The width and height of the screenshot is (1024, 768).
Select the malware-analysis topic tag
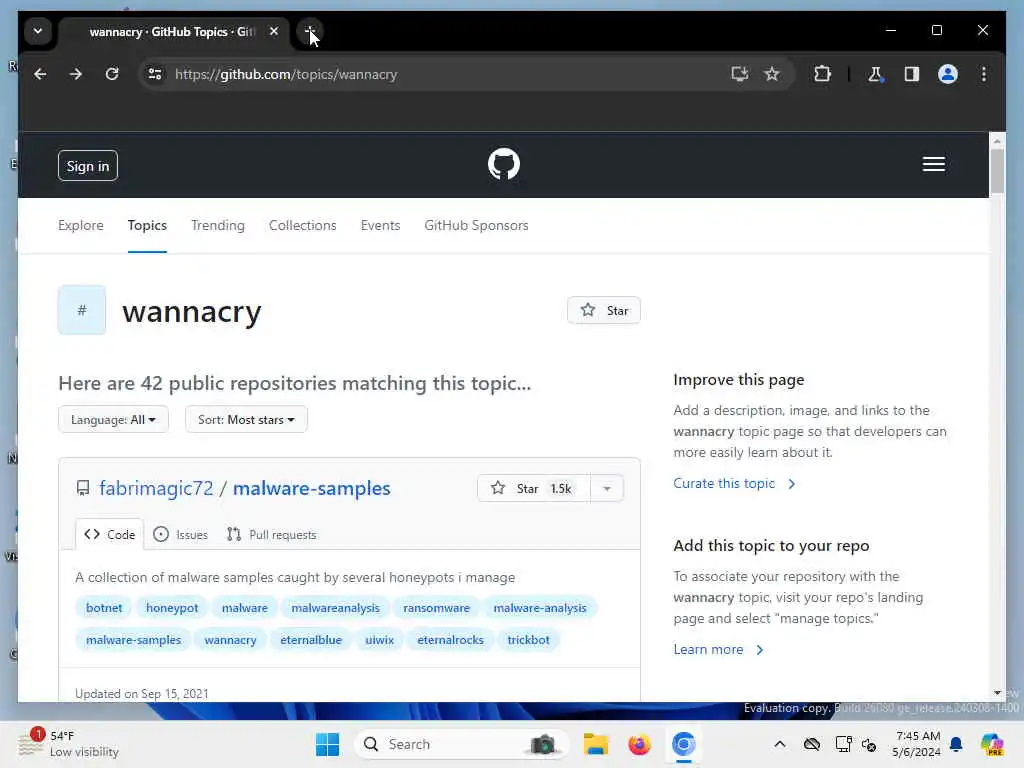[x=540, y=608]
